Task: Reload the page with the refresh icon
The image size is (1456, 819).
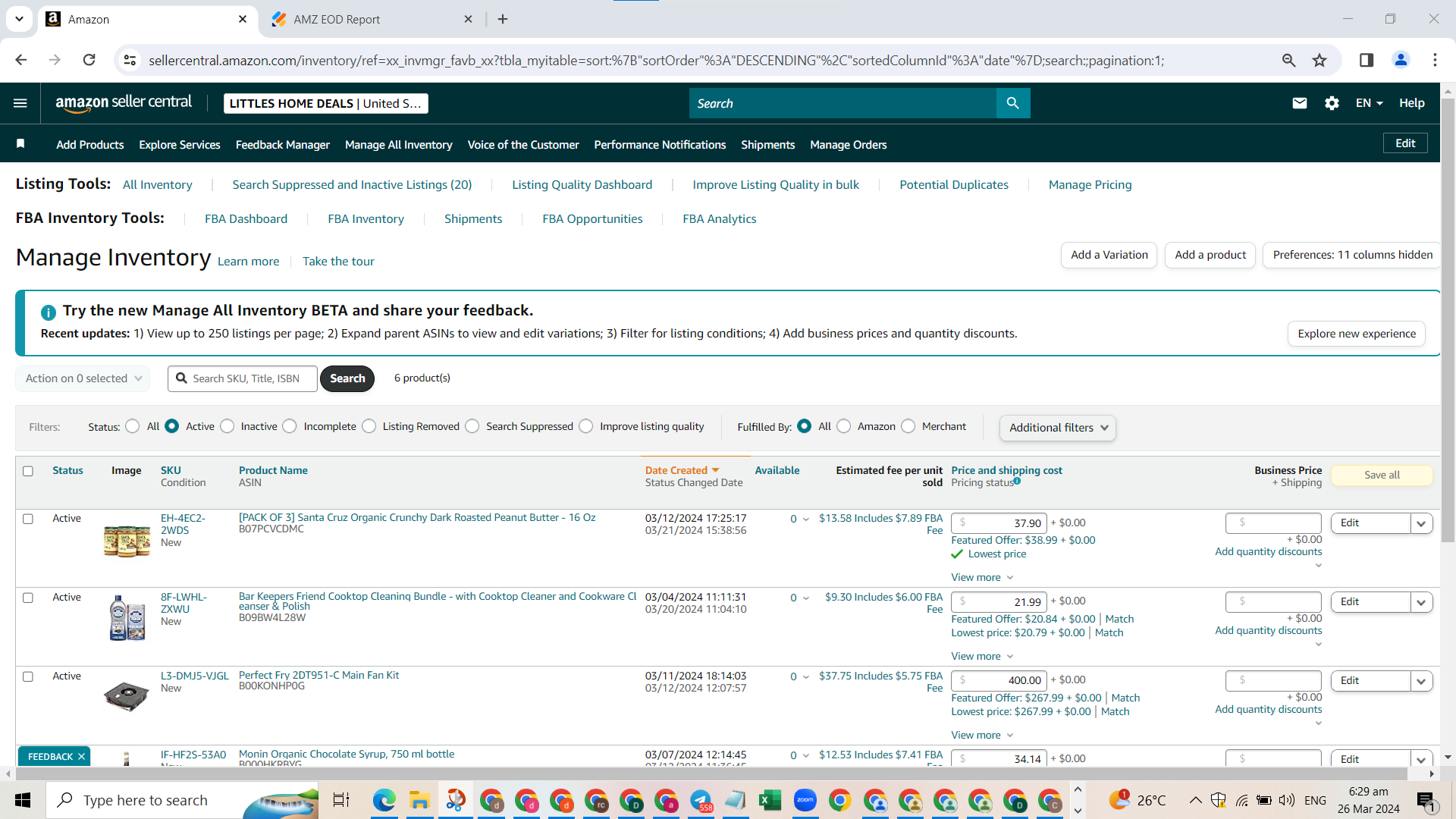Action: tap(89, 60)
